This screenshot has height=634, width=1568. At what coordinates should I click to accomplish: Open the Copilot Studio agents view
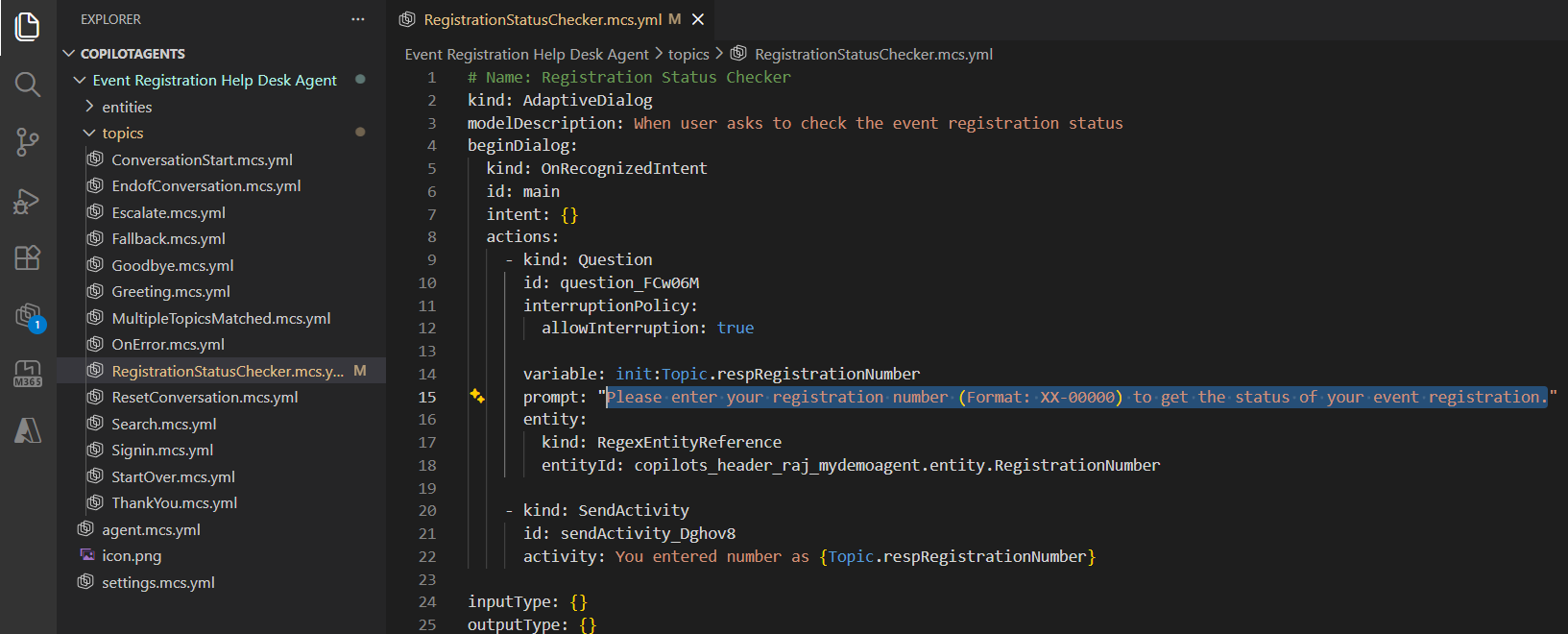coord(28,316)
